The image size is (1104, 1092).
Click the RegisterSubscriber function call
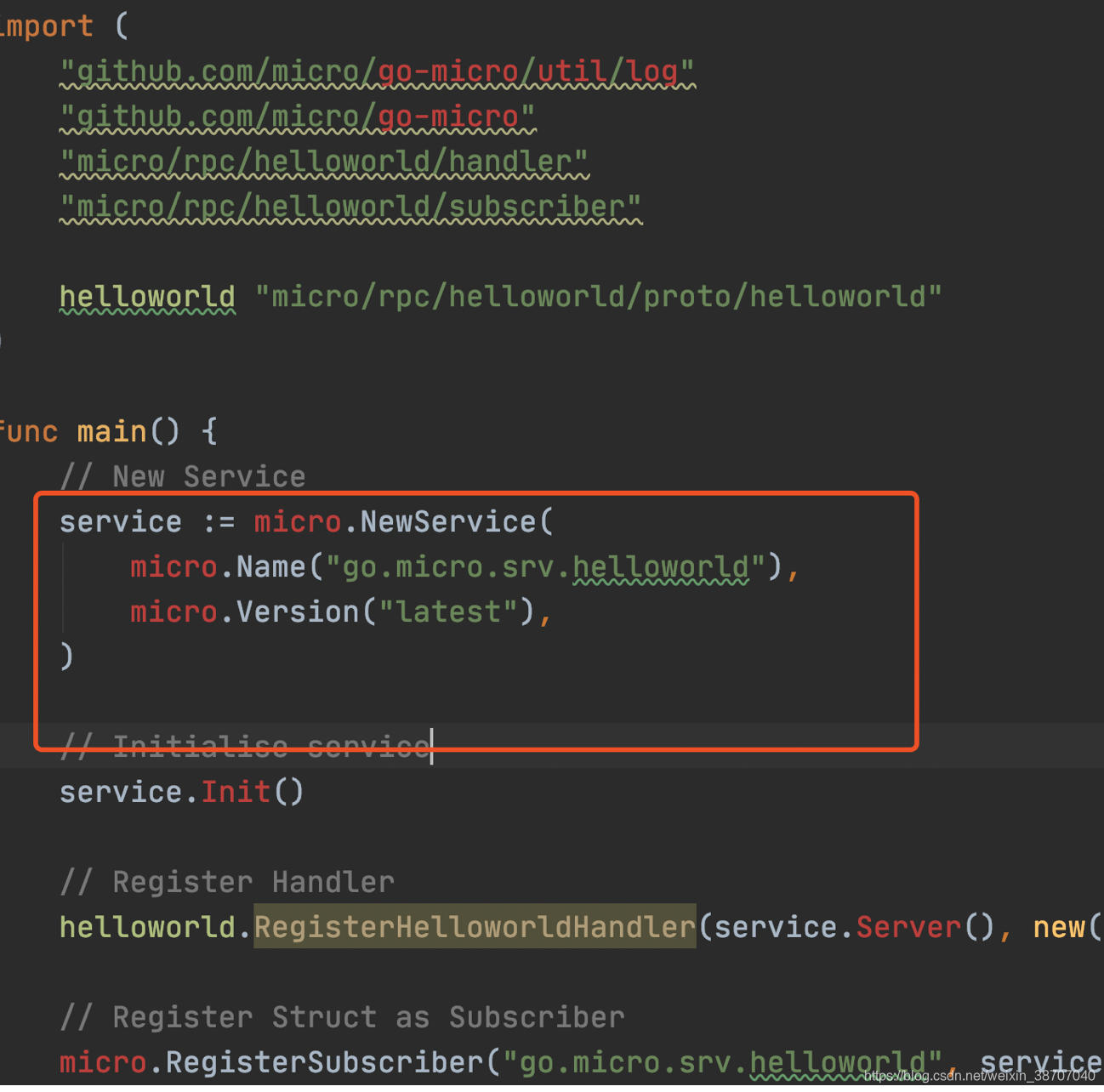[x=324, y=1063]
